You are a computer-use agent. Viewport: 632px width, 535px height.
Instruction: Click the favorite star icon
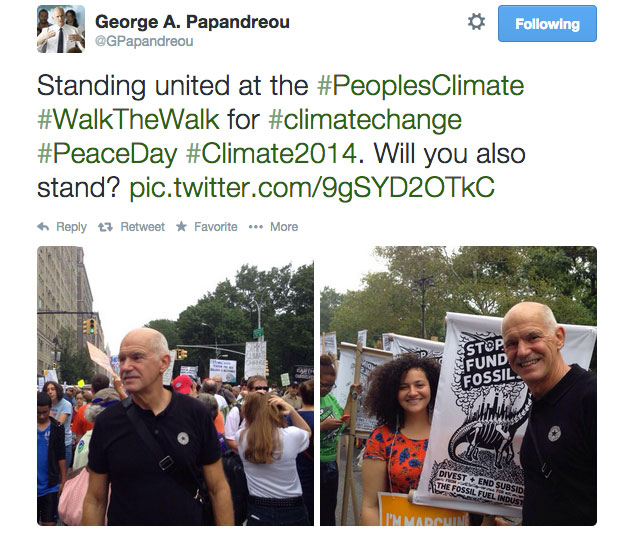tap(181, 226)
